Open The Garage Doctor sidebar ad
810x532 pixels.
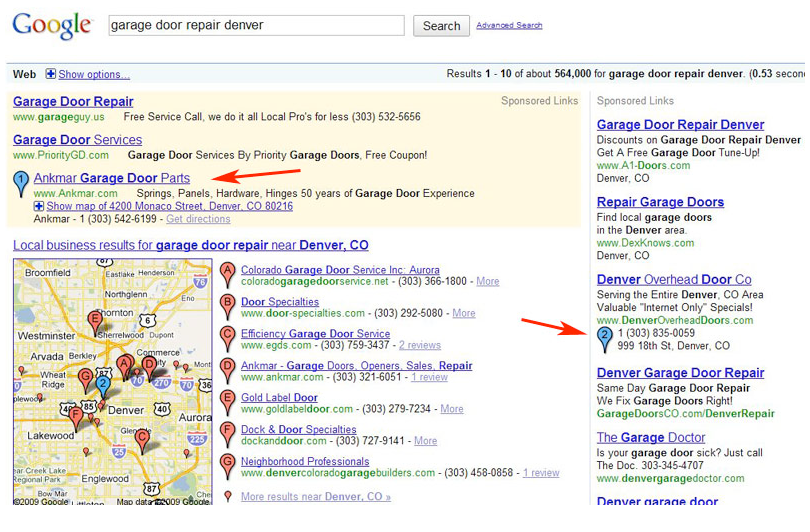[x=651, y=437]
